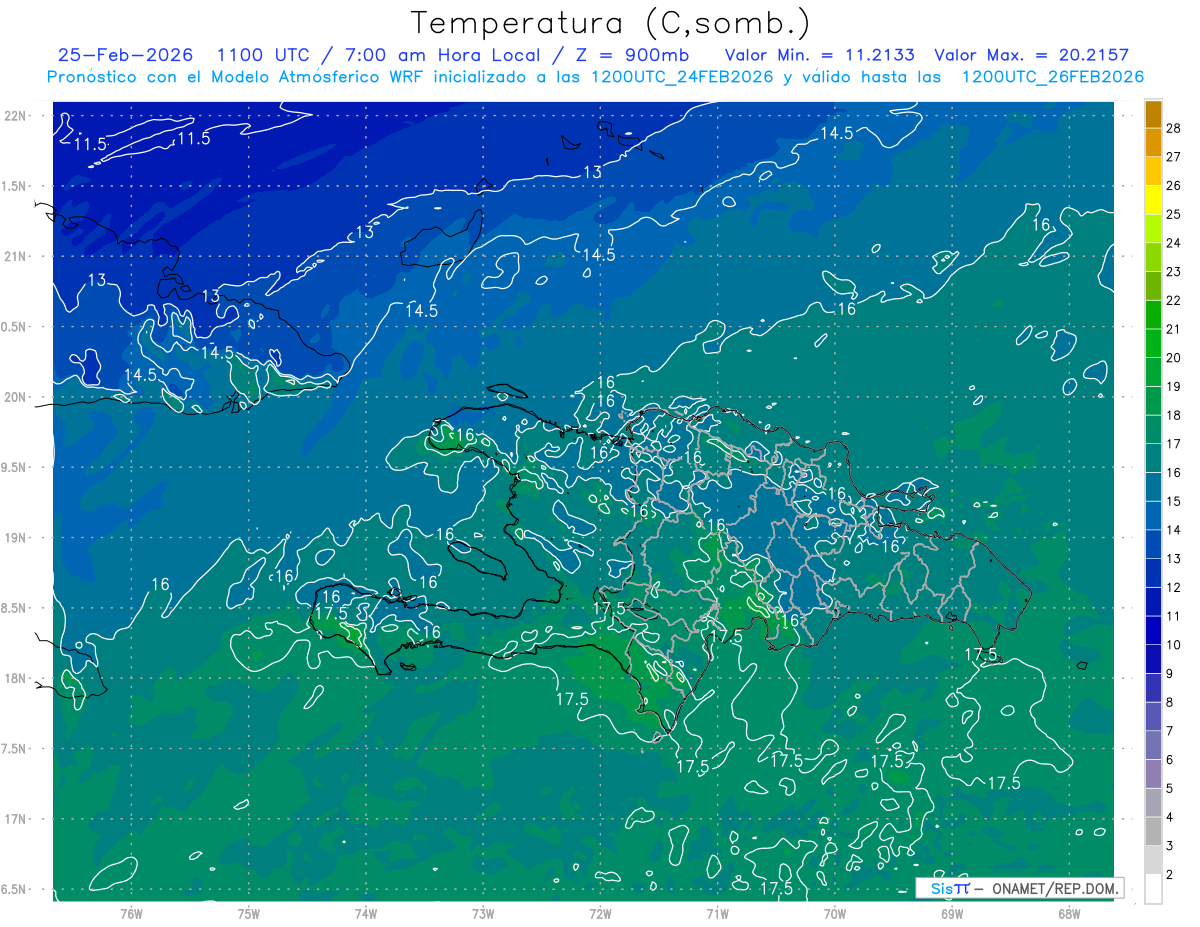Image resolution: width=1200 pixels, height=927 pixels.
Task: Select the '19N' latitude label
Action: pyautogui.click(x=16, y=537)
